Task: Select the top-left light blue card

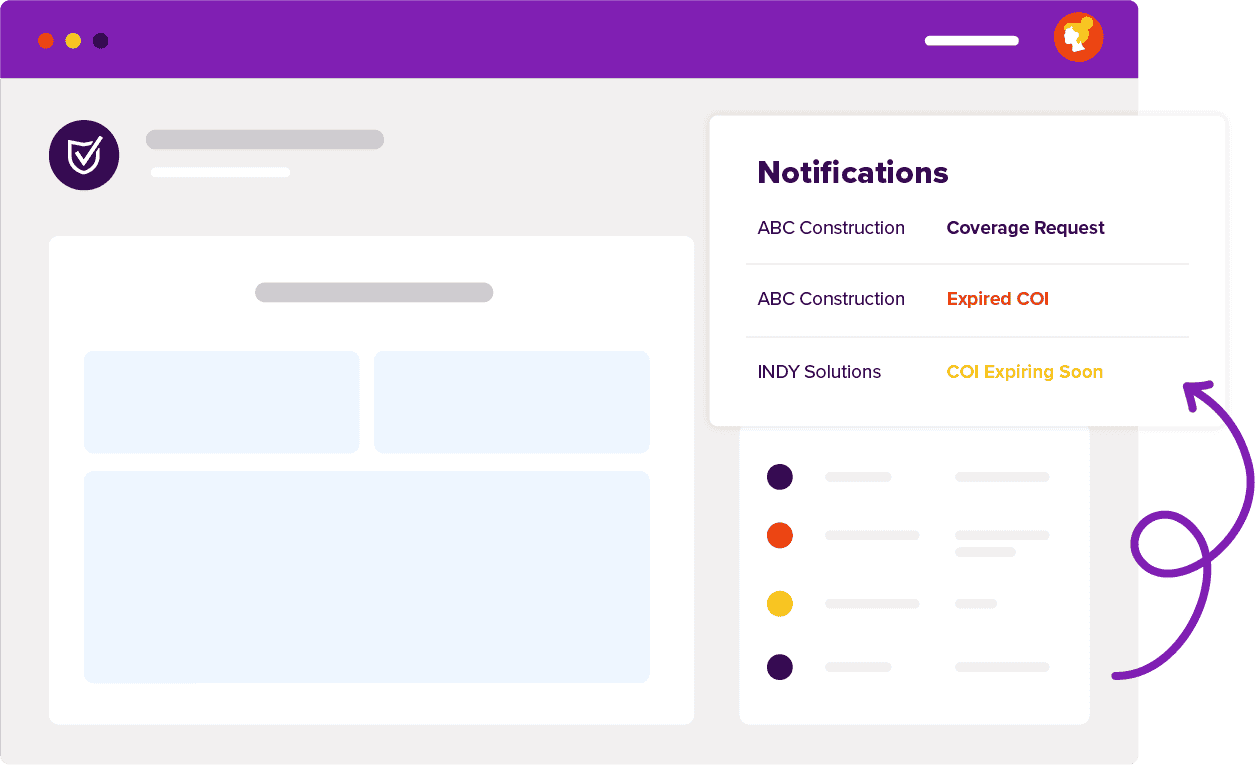Action: coord(221,402)
